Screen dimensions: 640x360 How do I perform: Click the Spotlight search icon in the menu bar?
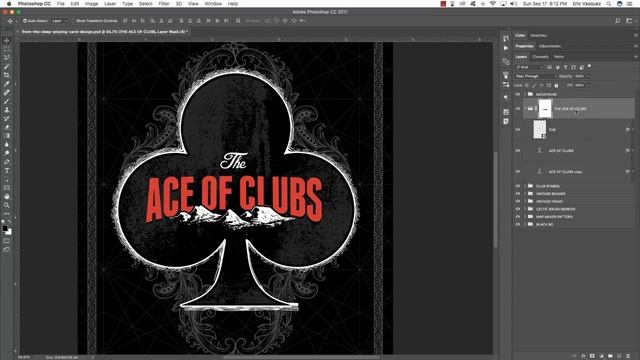(x=609, y=4)
